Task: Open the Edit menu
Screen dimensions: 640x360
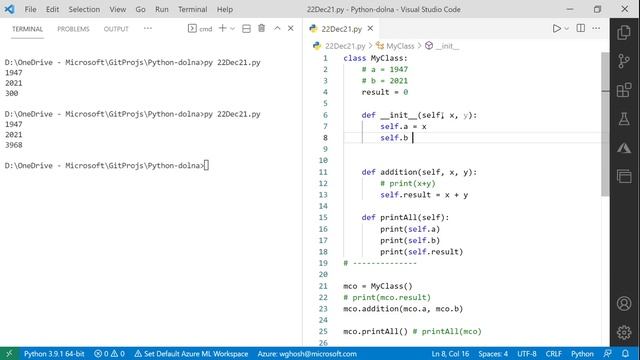Action: click(52, 9)
